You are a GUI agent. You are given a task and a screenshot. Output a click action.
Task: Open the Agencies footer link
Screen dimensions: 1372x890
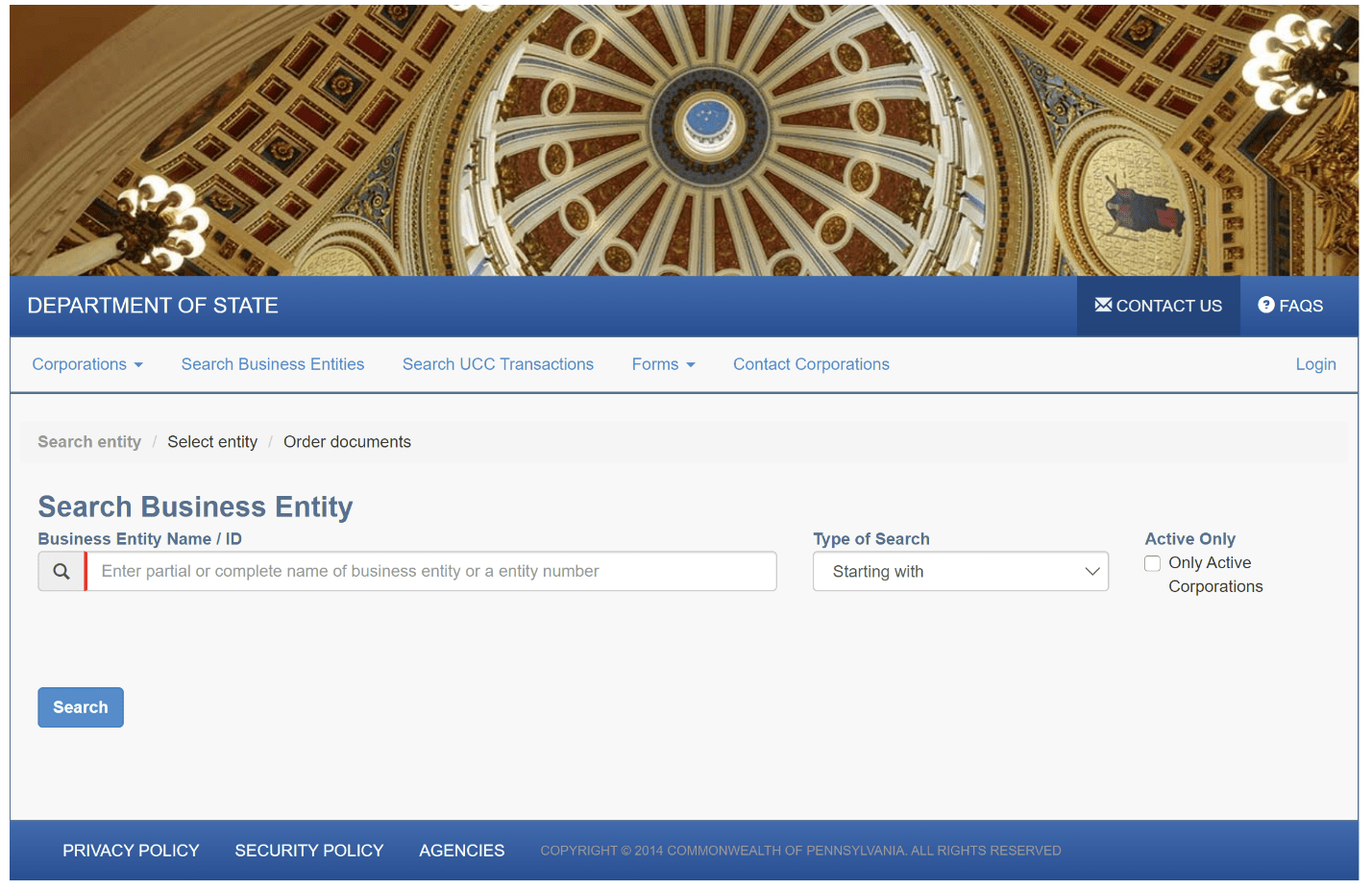point(462,851)
